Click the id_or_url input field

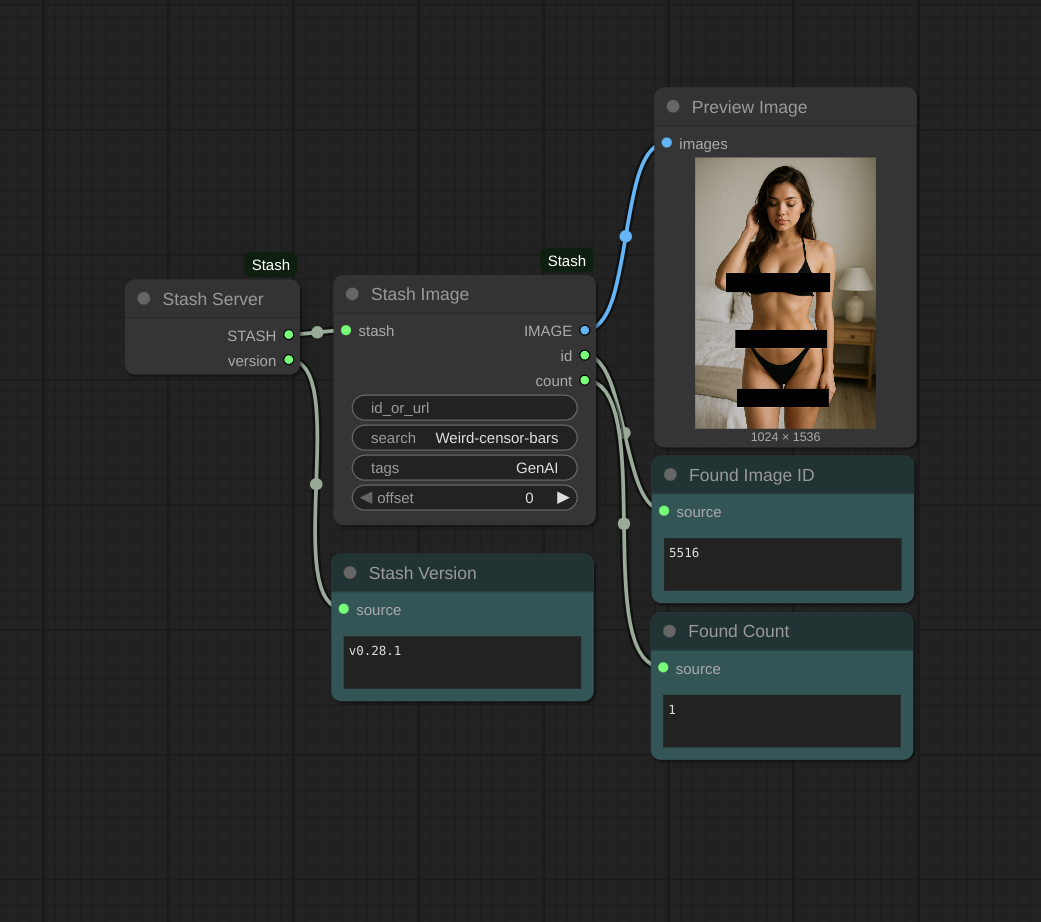tap(465, 408)
